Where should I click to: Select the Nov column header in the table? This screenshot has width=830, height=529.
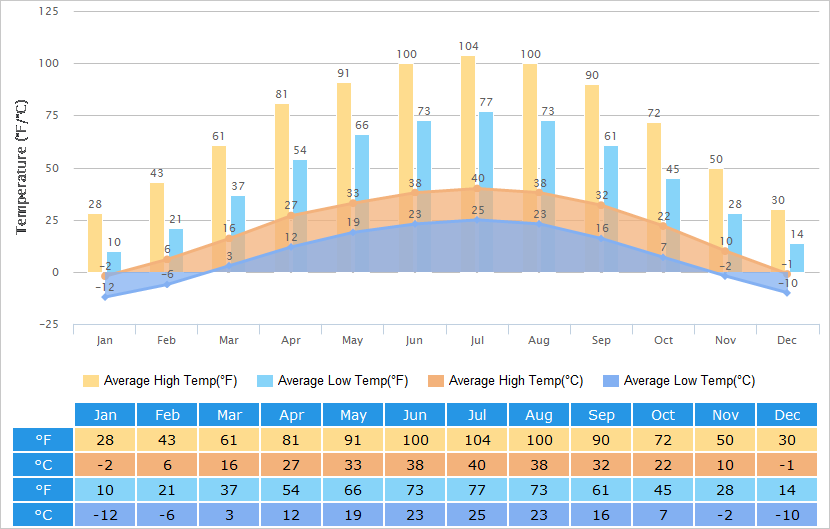(x=725, y=415)
